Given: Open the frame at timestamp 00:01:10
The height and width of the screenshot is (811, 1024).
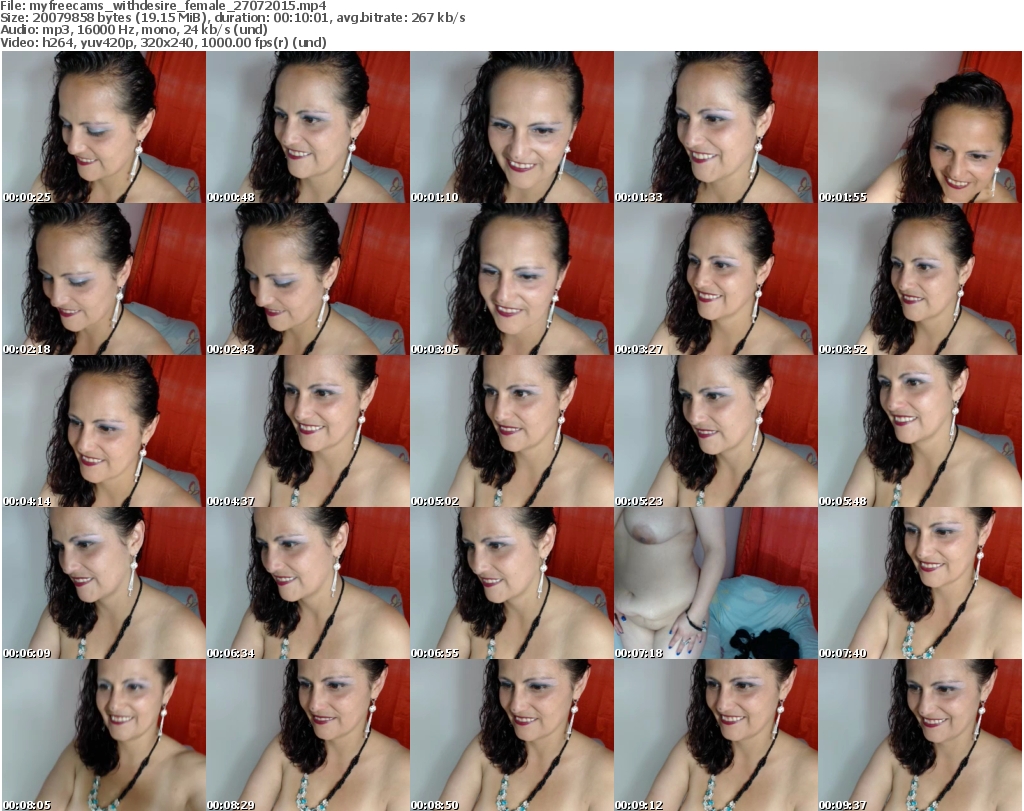Looking at the screenshot, I should point(512,127).
